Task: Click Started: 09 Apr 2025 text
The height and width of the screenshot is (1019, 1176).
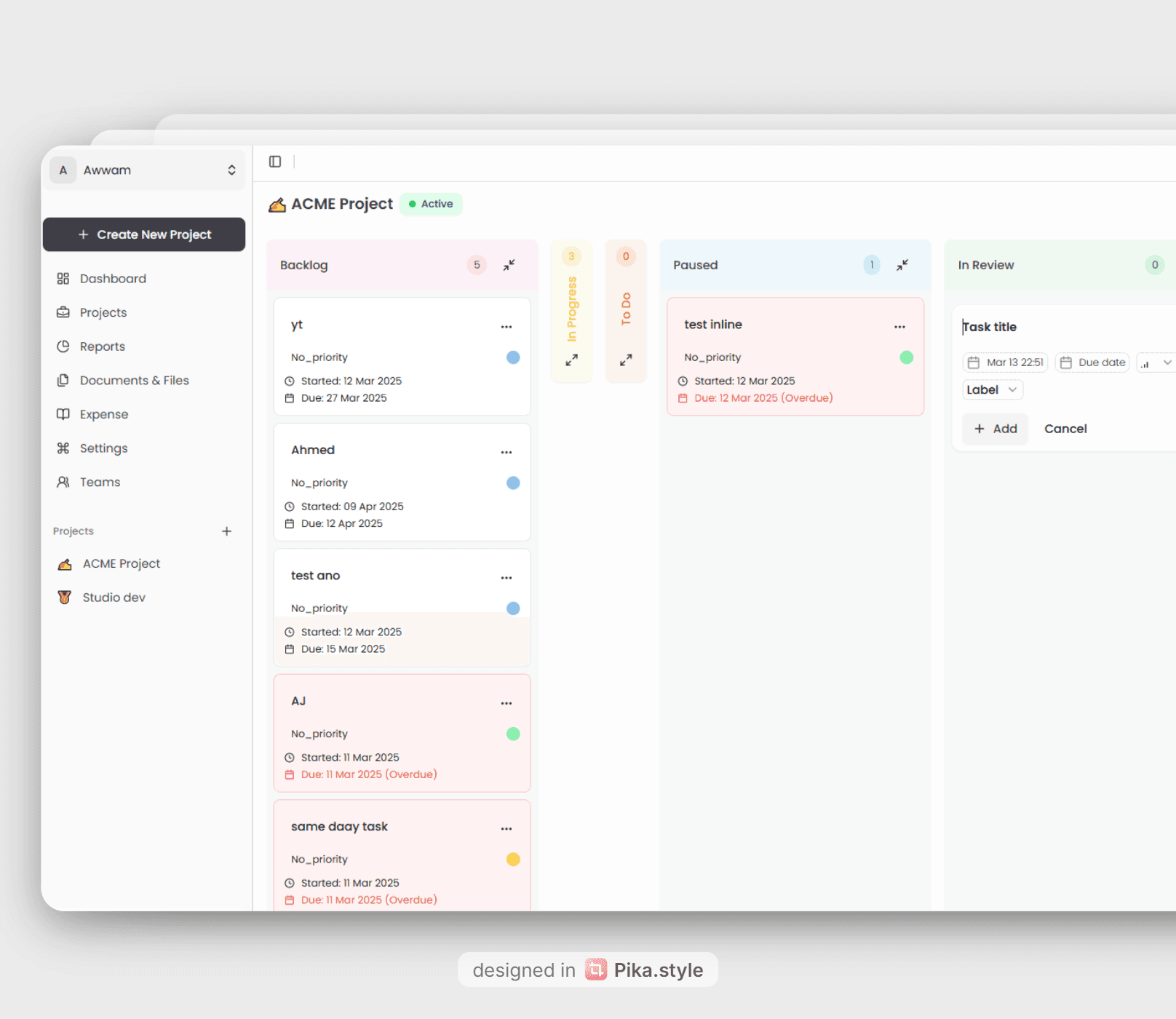Action: point(352,507)
